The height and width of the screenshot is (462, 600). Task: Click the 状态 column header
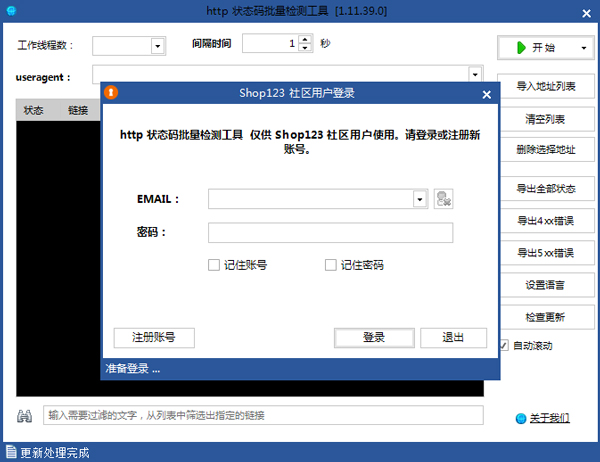point(34,110)
